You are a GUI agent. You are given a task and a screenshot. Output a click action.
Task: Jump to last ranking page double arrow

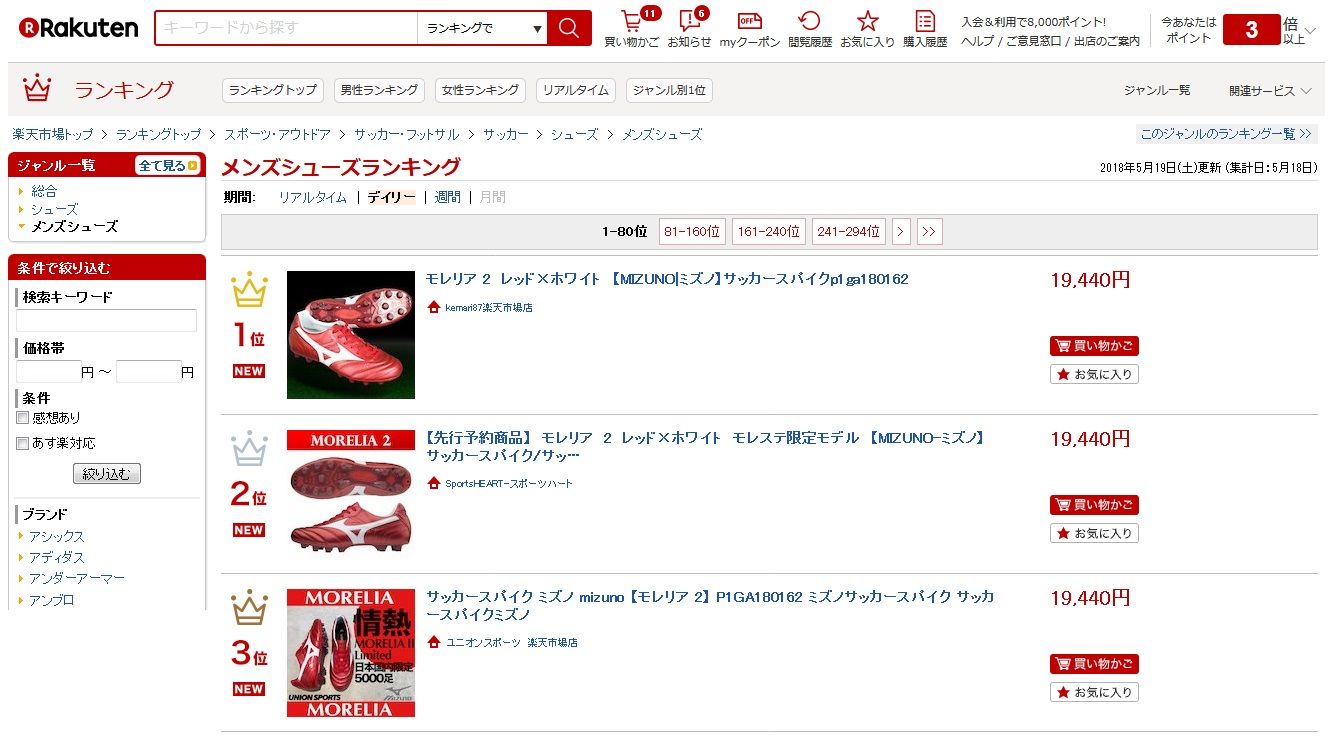click(930, 232)
